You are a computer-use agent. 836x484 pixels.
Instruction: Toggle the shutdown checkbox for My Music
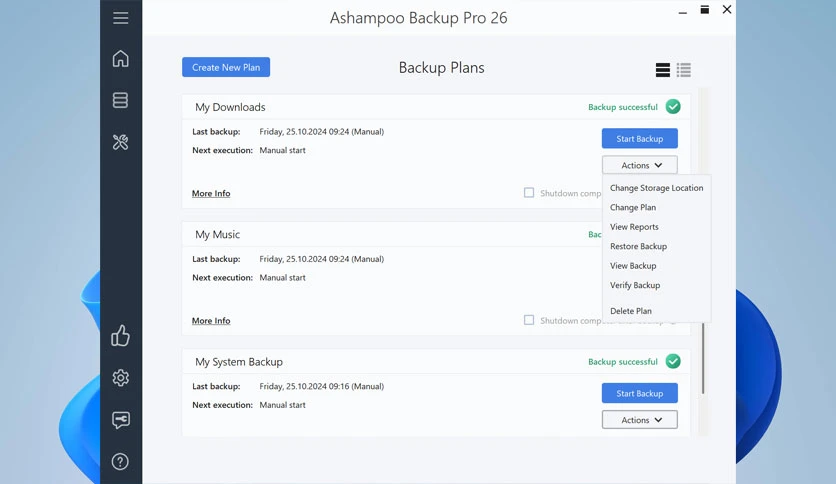(529, 320)
